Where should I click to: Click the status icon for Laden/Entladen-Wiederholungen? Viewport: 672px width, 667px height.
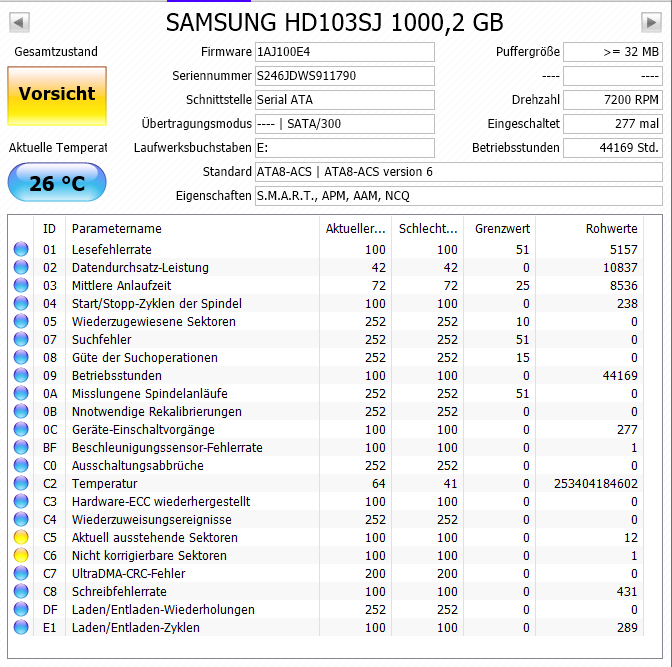[21, 609]
